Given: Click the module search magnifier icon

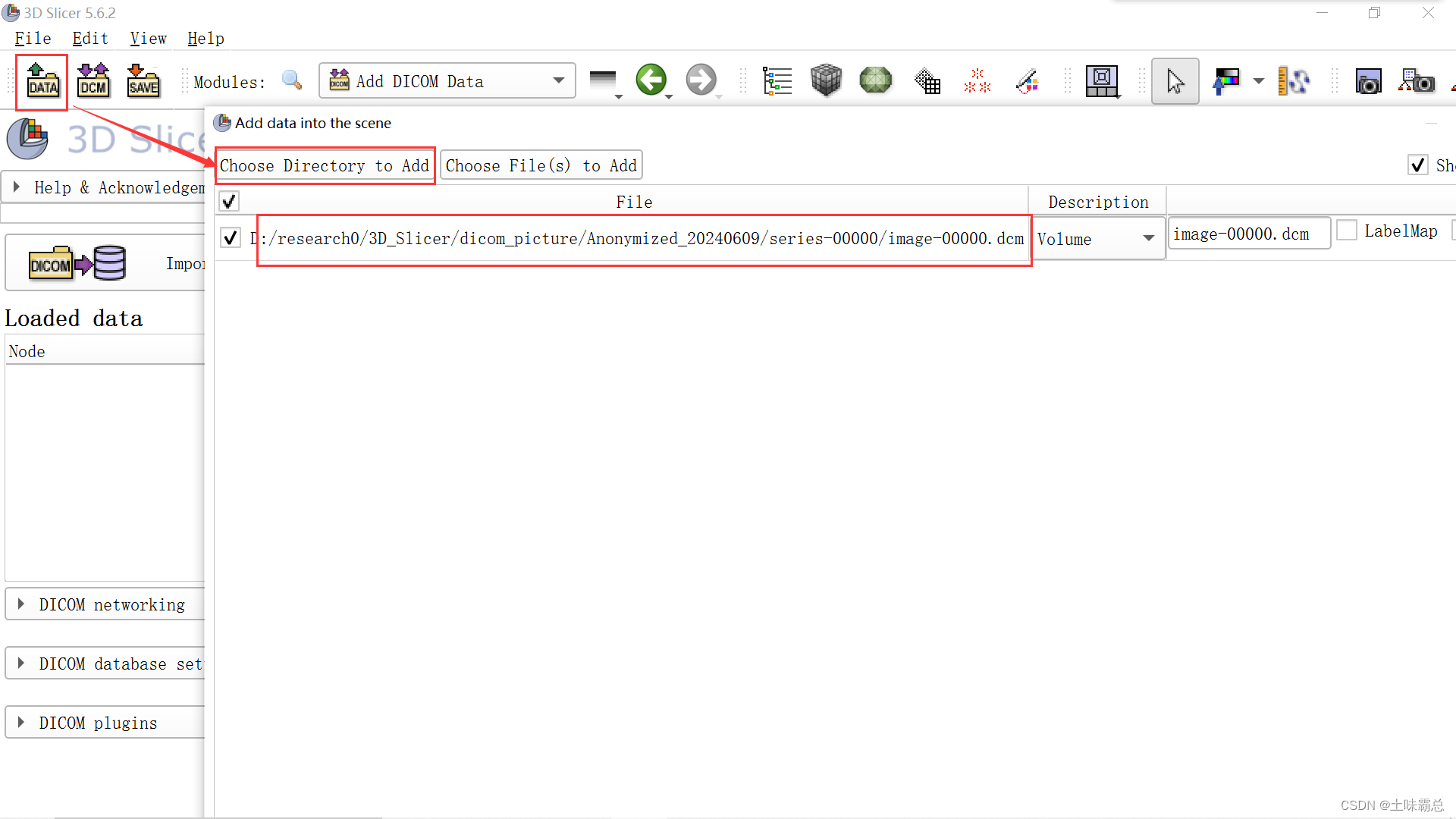Looking at the screenshot, I should tap(292, 80).
